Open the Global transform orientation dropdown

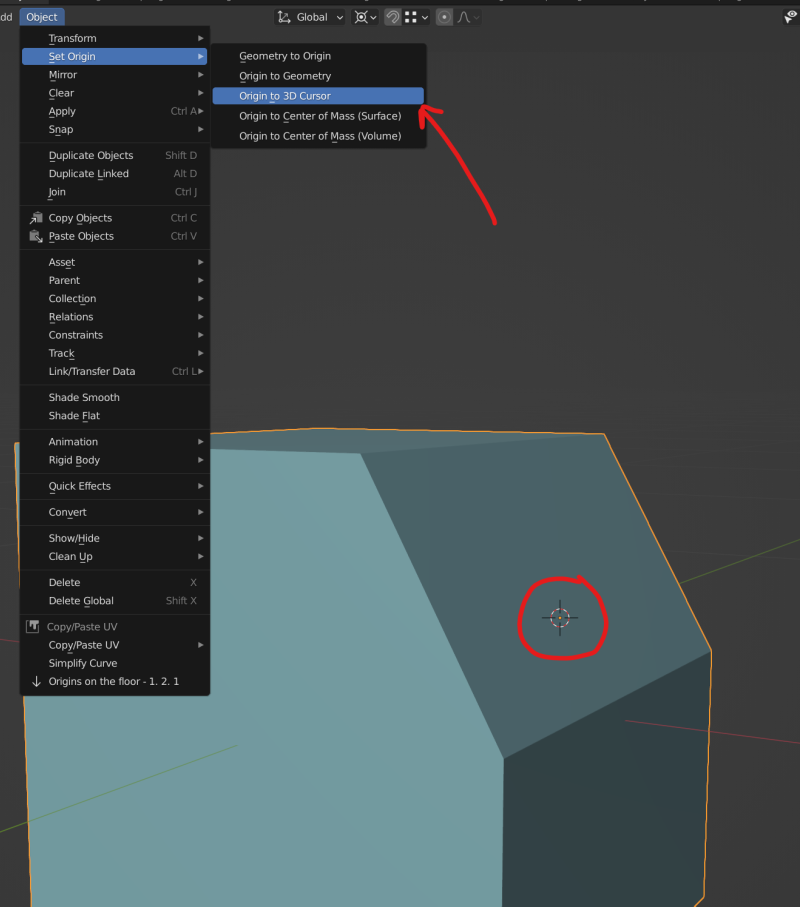click(310, 17)
